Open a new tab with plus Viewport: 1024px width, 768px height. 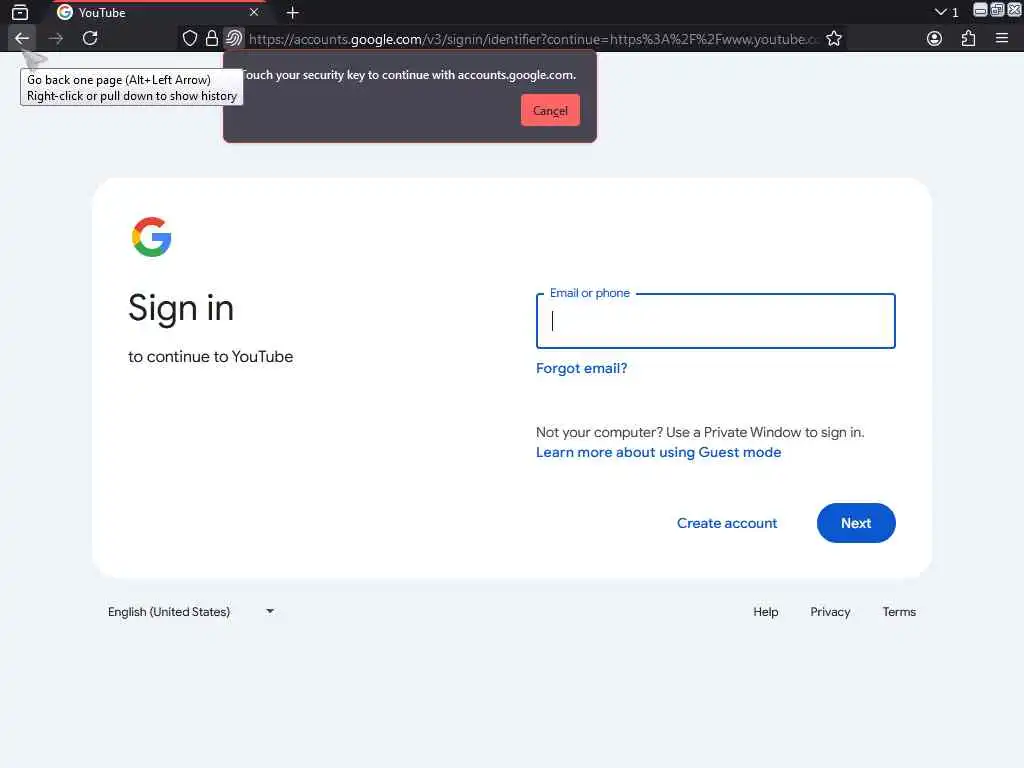pyautogui.click(x=293, y=12)
